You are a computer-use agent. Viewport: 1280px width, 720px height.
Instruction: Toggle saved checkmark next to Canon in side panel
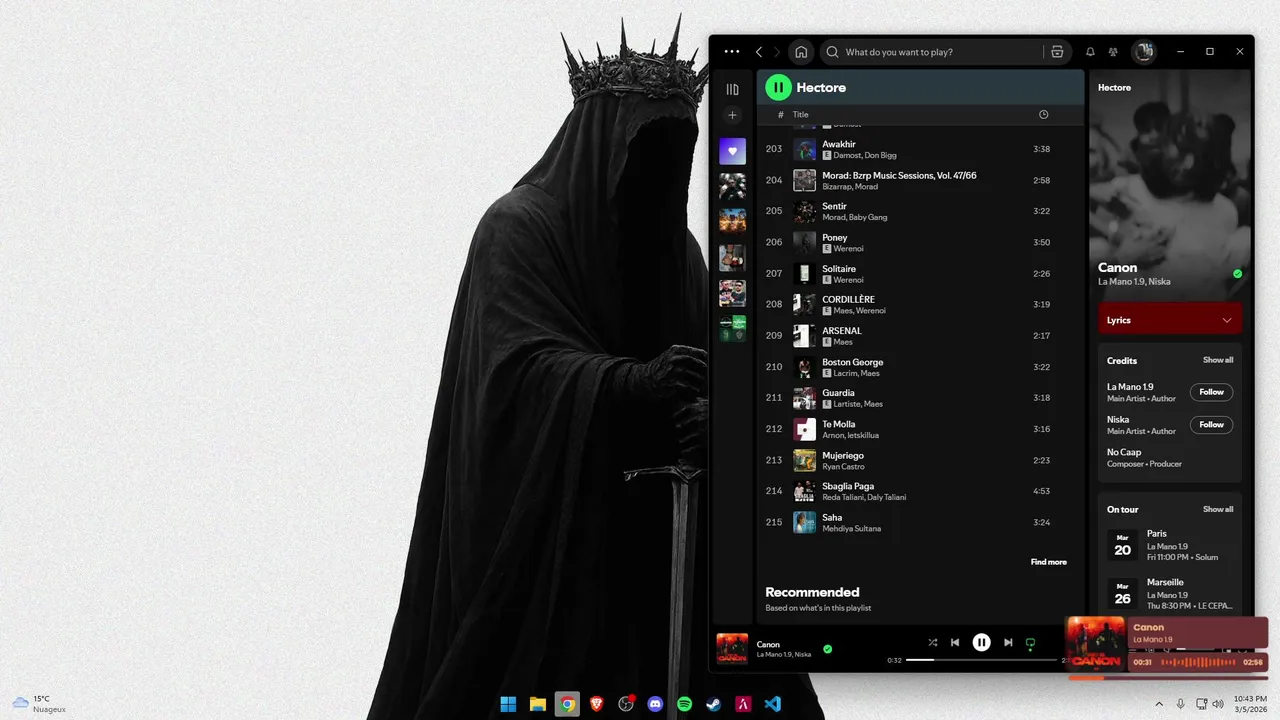[x=1237, y=274]
